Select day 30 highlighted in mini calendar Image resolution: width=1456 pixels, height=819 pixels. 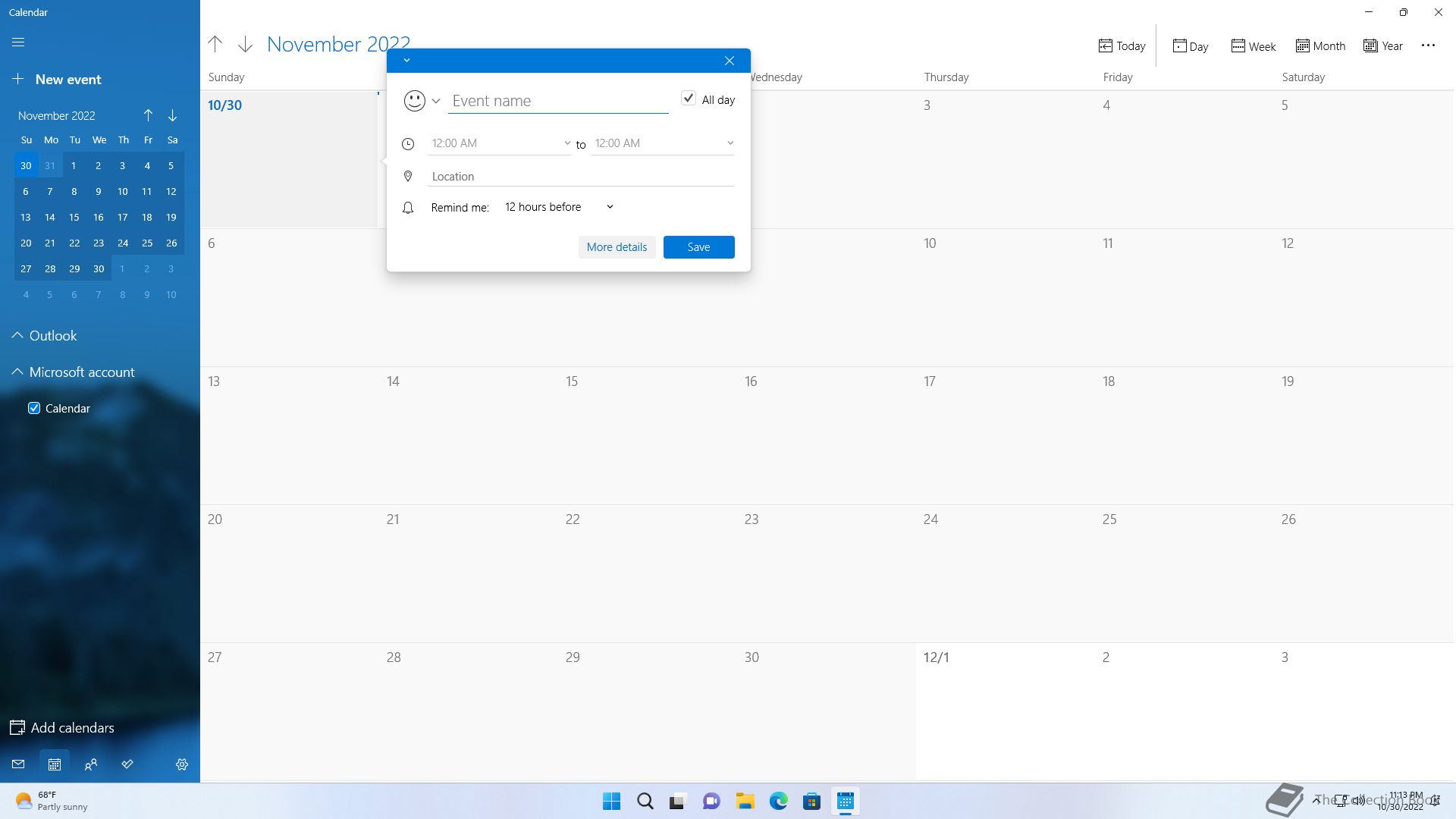26,165
